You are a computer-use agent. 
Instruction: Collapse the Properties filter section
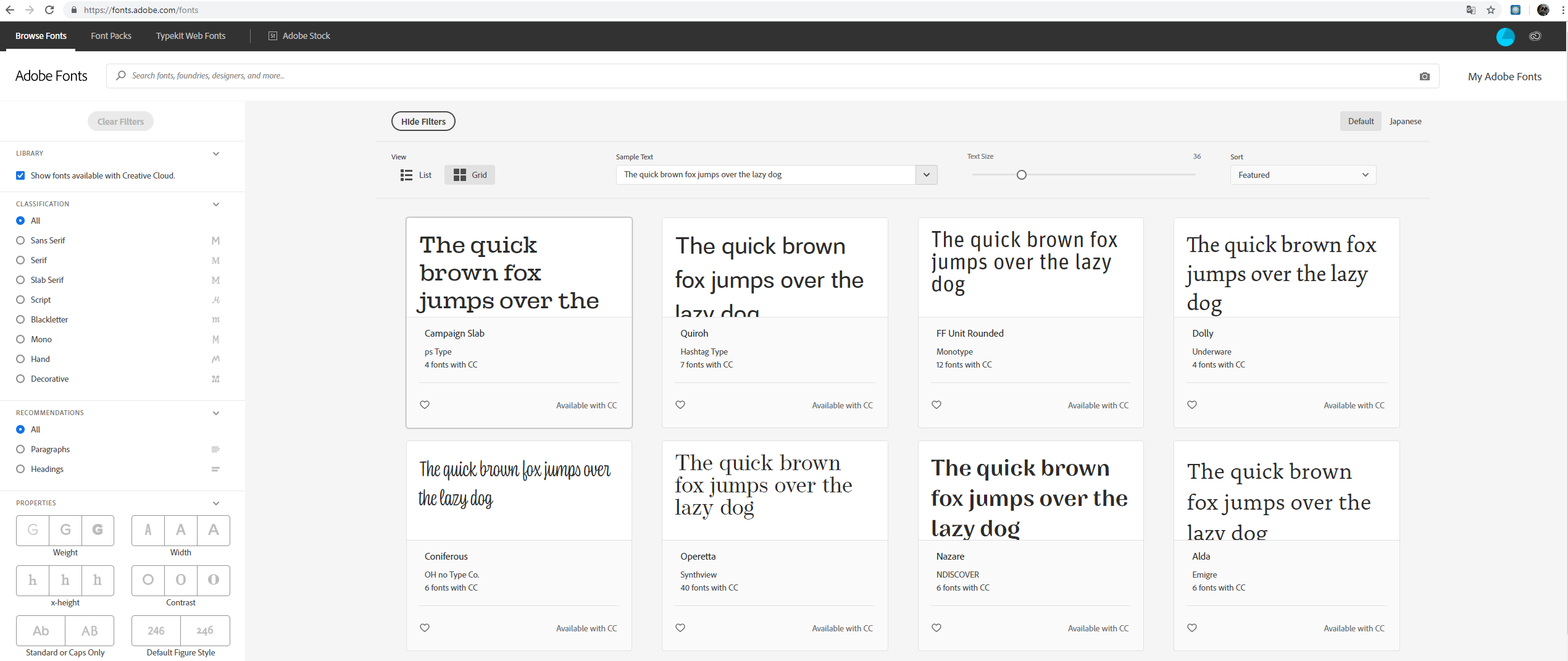216,503
